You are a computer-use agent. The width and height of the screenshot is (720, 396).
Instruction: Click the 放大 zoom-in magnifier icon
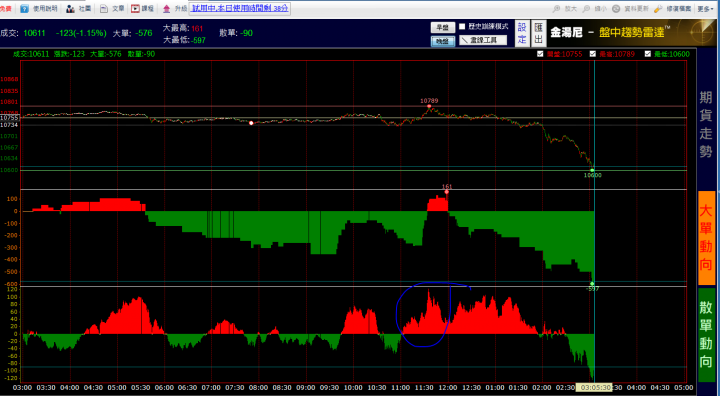point(557,8)
